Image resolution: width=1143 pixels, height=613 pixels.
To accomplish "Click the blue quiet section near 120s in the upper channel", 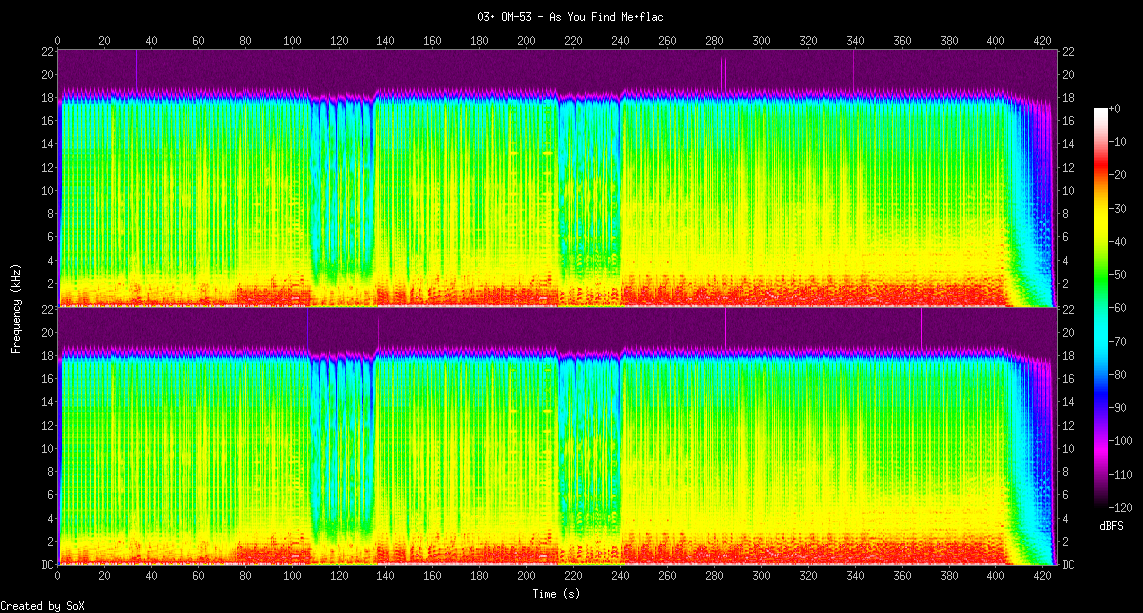I will coord(340,190).
